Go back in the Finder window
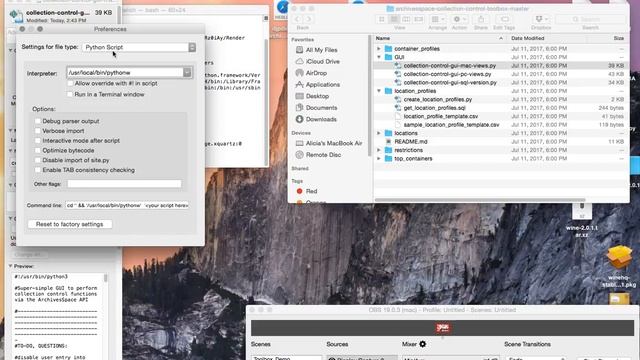Screen dimensions: 640x360 [x=298, y=19]
